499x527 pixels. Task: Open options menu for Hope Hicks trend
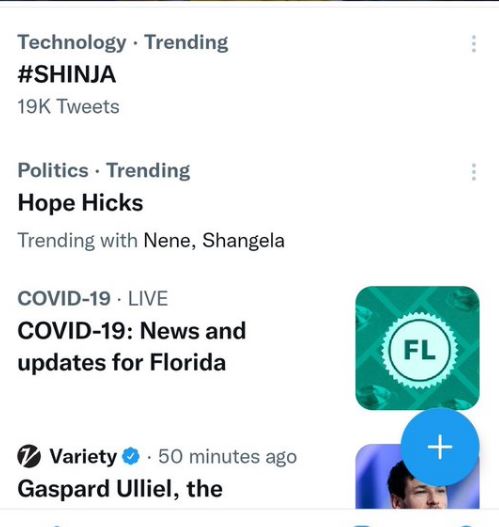(x=474, y=172)
